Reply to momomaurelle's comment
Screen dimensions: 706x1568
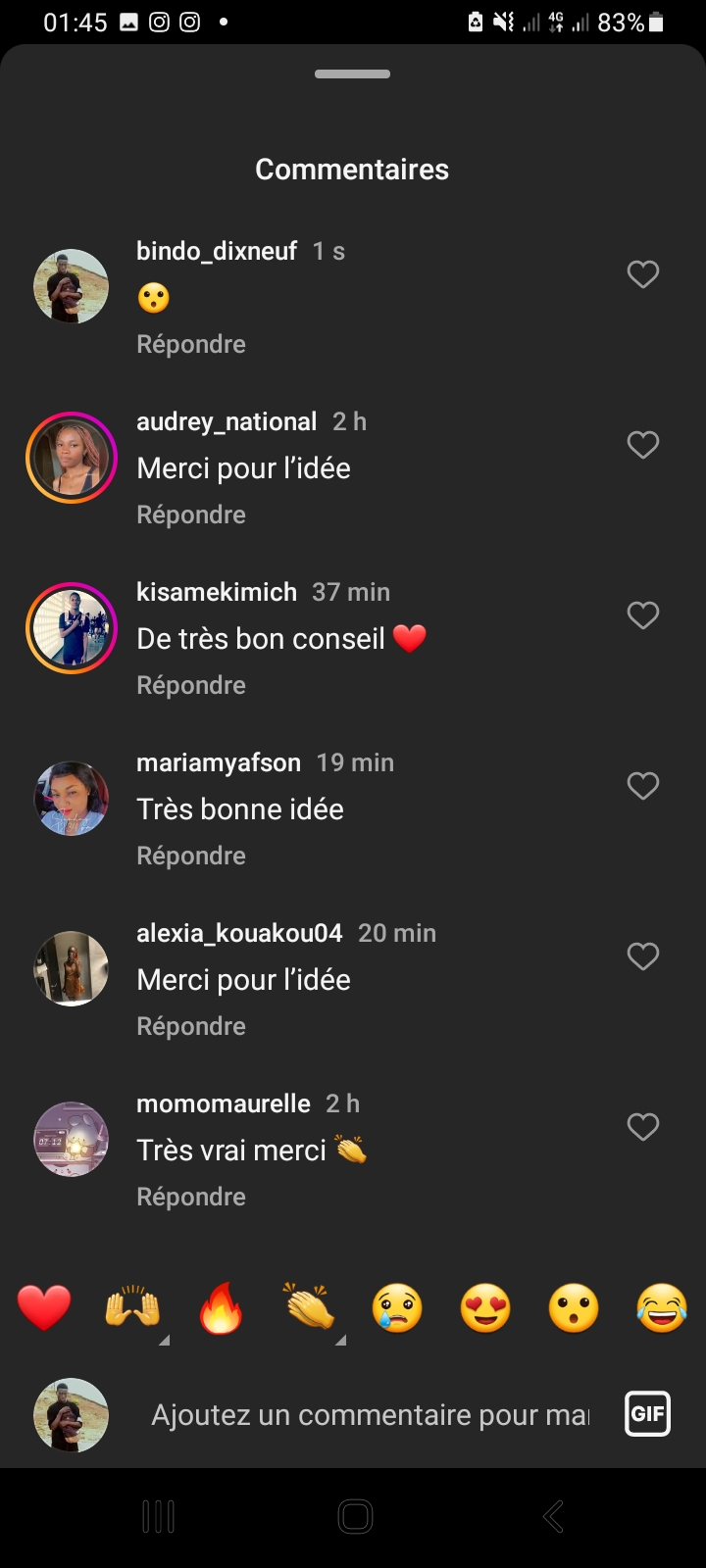click(x=191, y=1197)
